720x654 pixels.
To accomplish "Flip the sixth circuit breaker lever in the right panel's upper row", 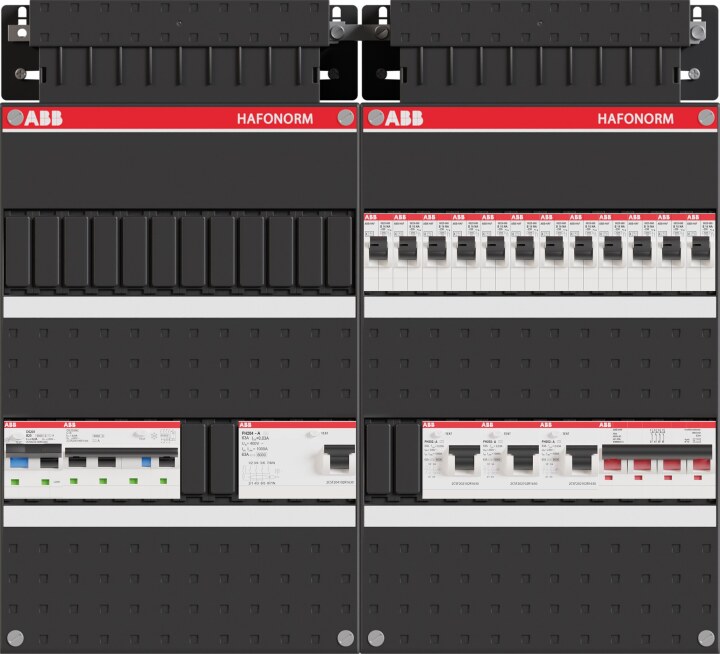I will pos(525,248).
